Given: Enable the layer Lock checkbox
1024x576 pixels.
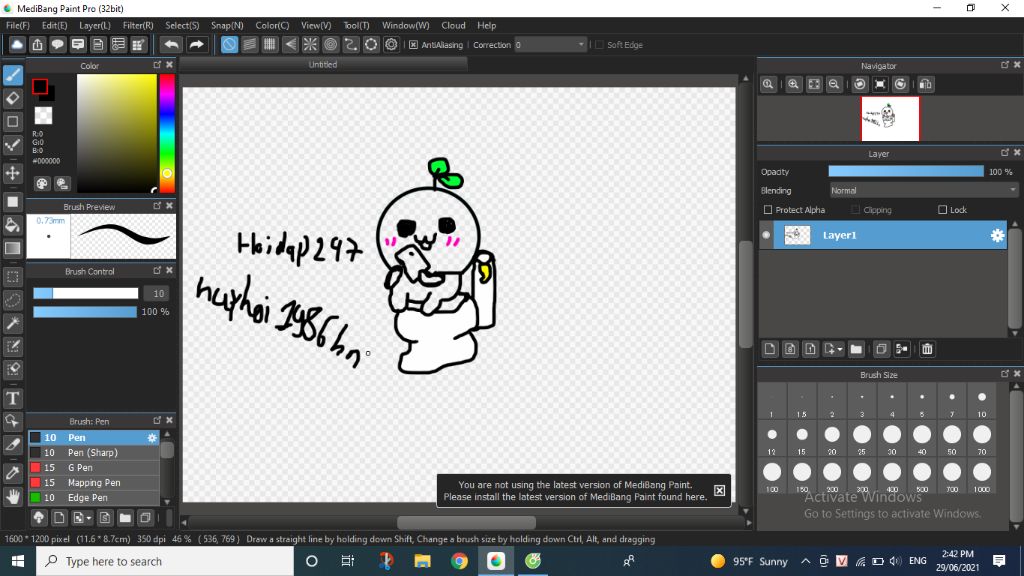Looking at the screenshot, I should [x=942, y=210].
